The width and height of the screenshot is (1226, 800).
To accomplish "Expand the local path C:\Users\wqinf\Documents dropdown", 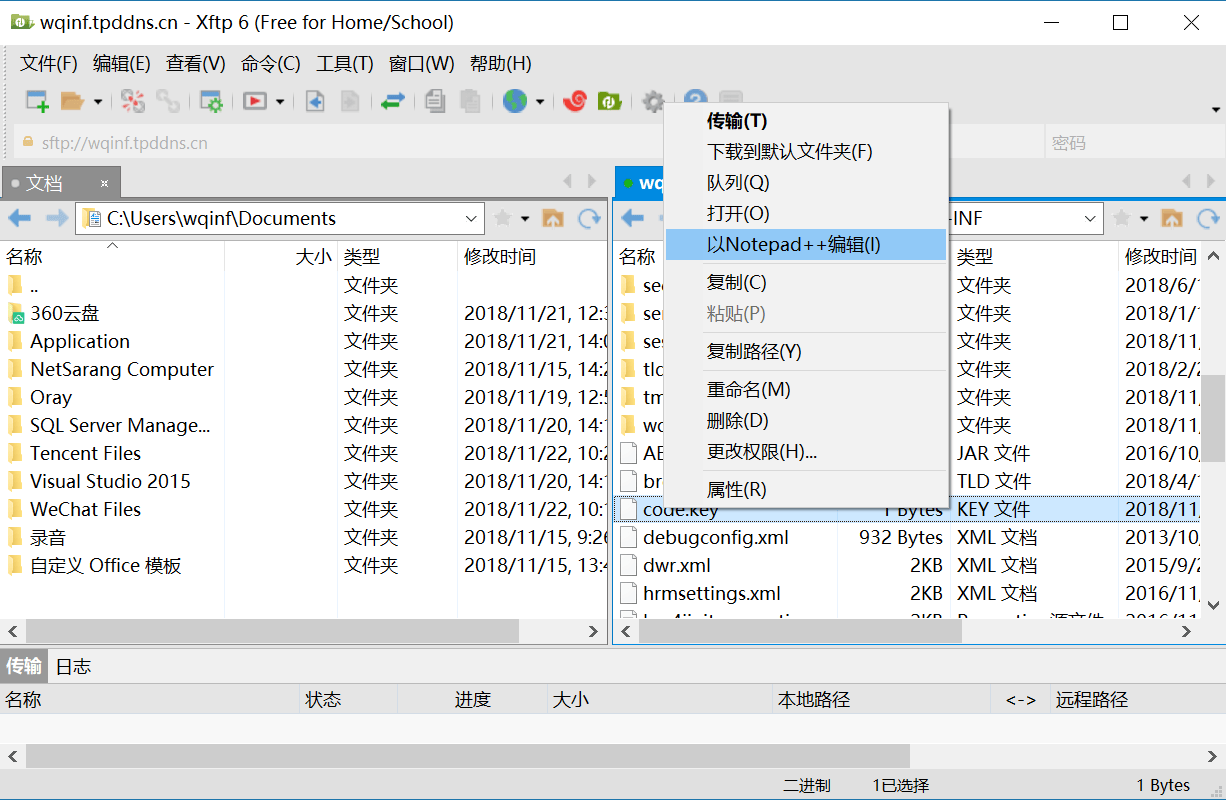I will coord(472,218).
